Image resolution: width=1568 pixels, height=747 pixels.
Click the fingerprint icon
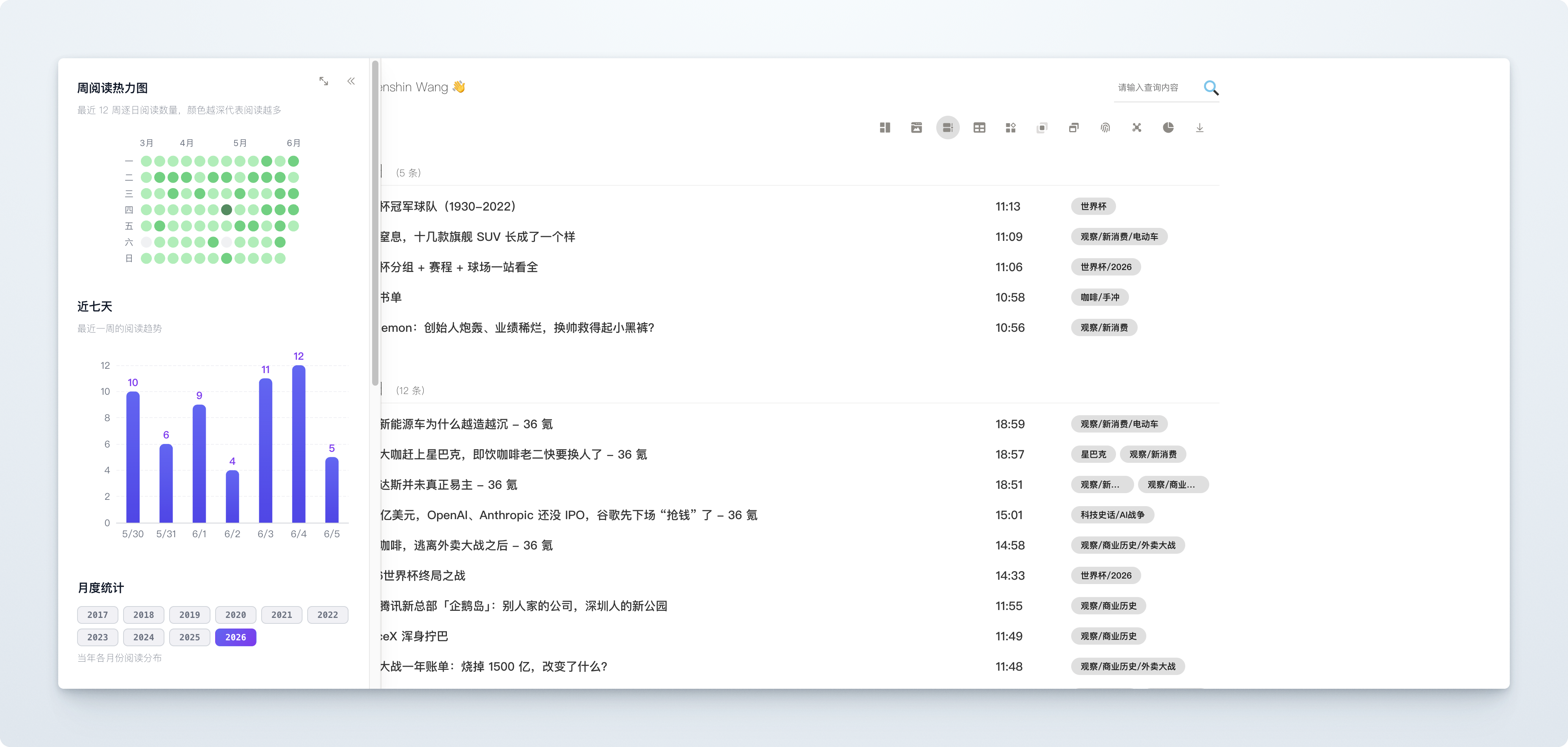click(x=1105, y=128)
